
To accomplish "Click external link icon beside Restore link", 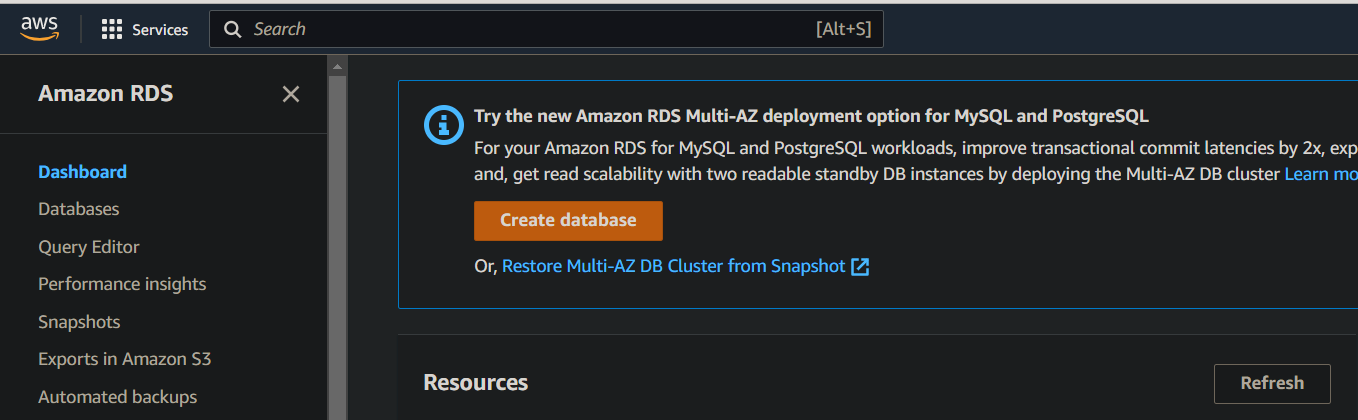I will click(860, 267).
